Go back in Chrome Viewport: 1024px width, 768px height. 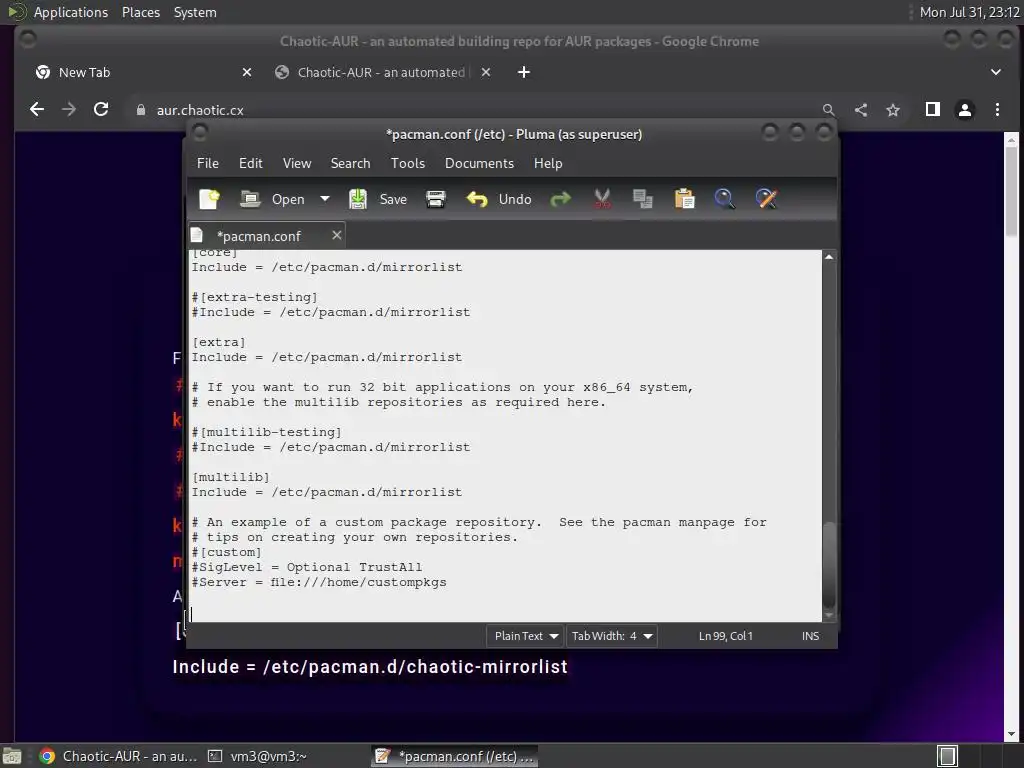[x=37, y=110]
